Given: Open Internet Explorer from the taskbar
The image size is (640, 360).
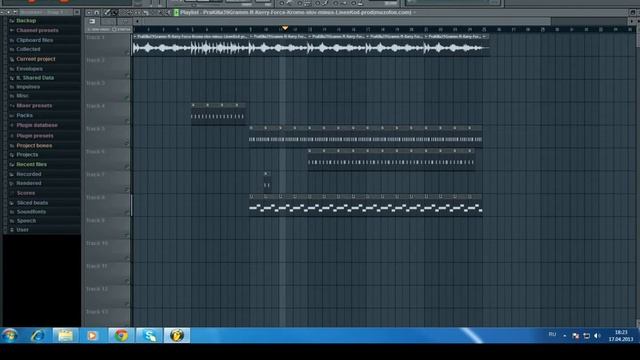Looking at the screenshot, I should 38,336.
